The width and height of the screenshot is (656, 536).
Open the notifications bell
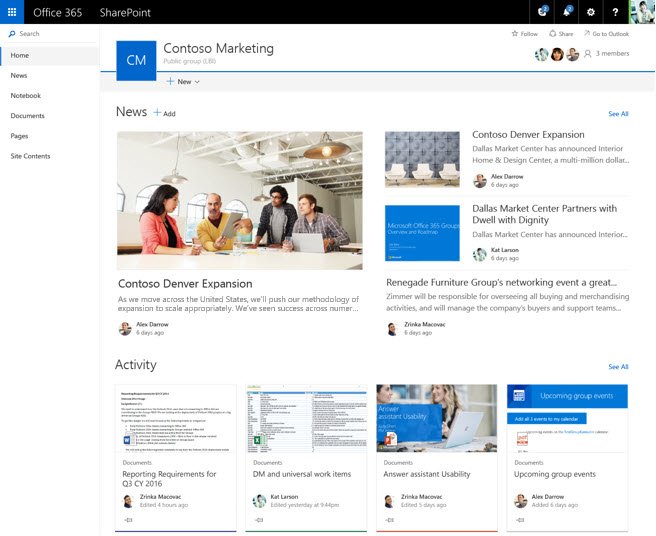coord(566,12)
